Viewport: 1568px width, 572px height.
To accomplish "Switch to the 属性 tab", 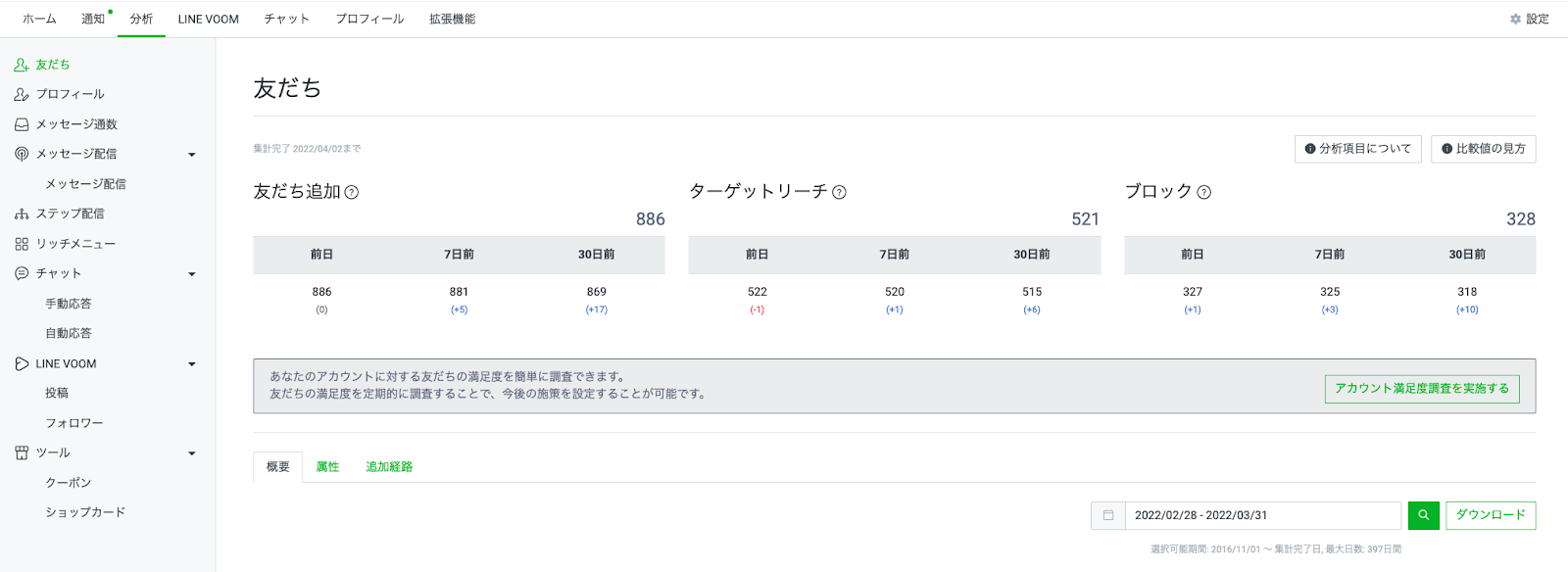I will 327,467.
